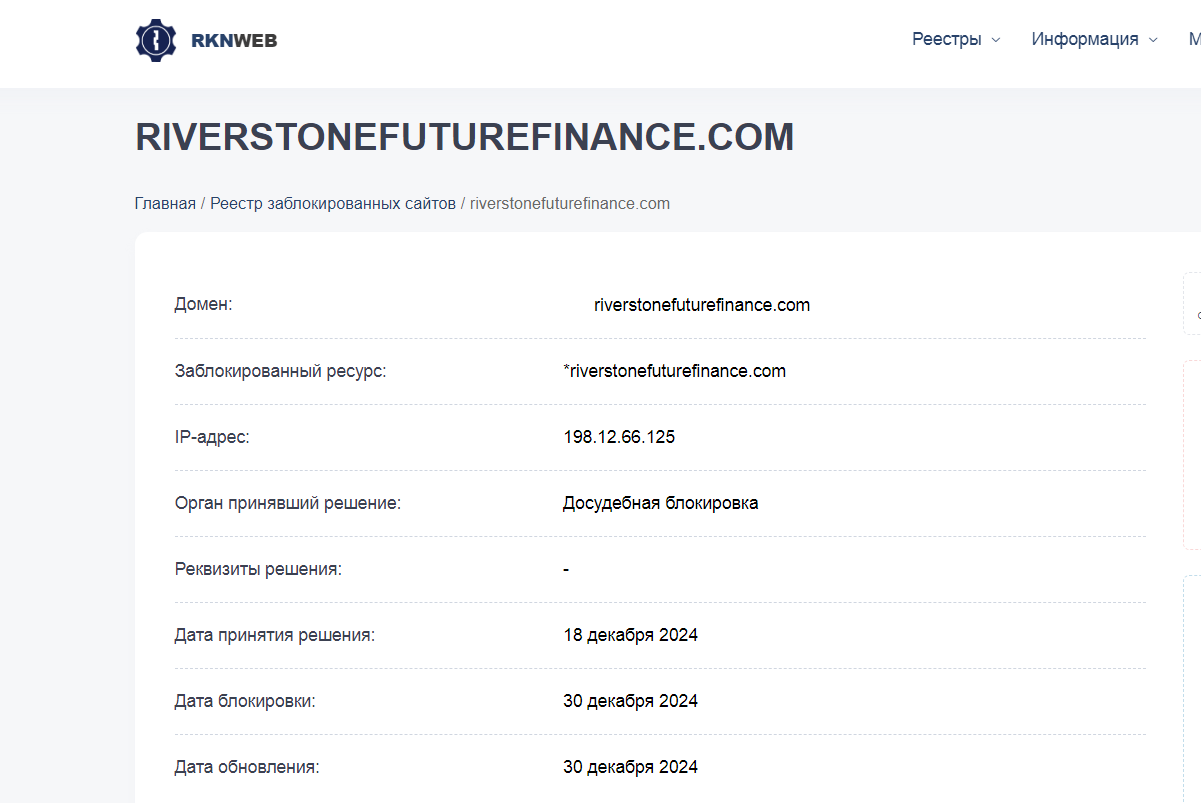The height and width of the screenshot is (803, 1201).
Task: Click the Реквизиты решения dash value
Action: (565, 569)
